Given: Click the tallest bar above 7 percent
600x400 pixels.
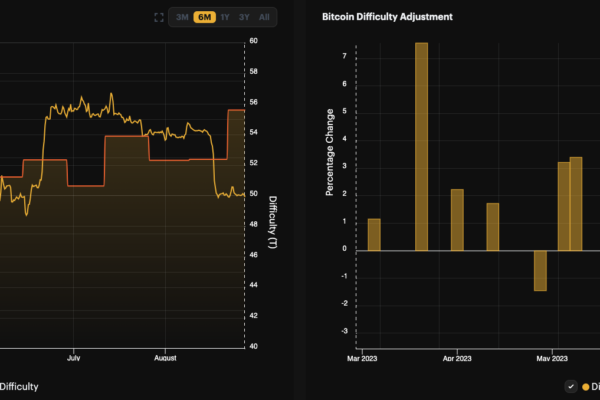Looking at the screenshot, I should [421, 146].
